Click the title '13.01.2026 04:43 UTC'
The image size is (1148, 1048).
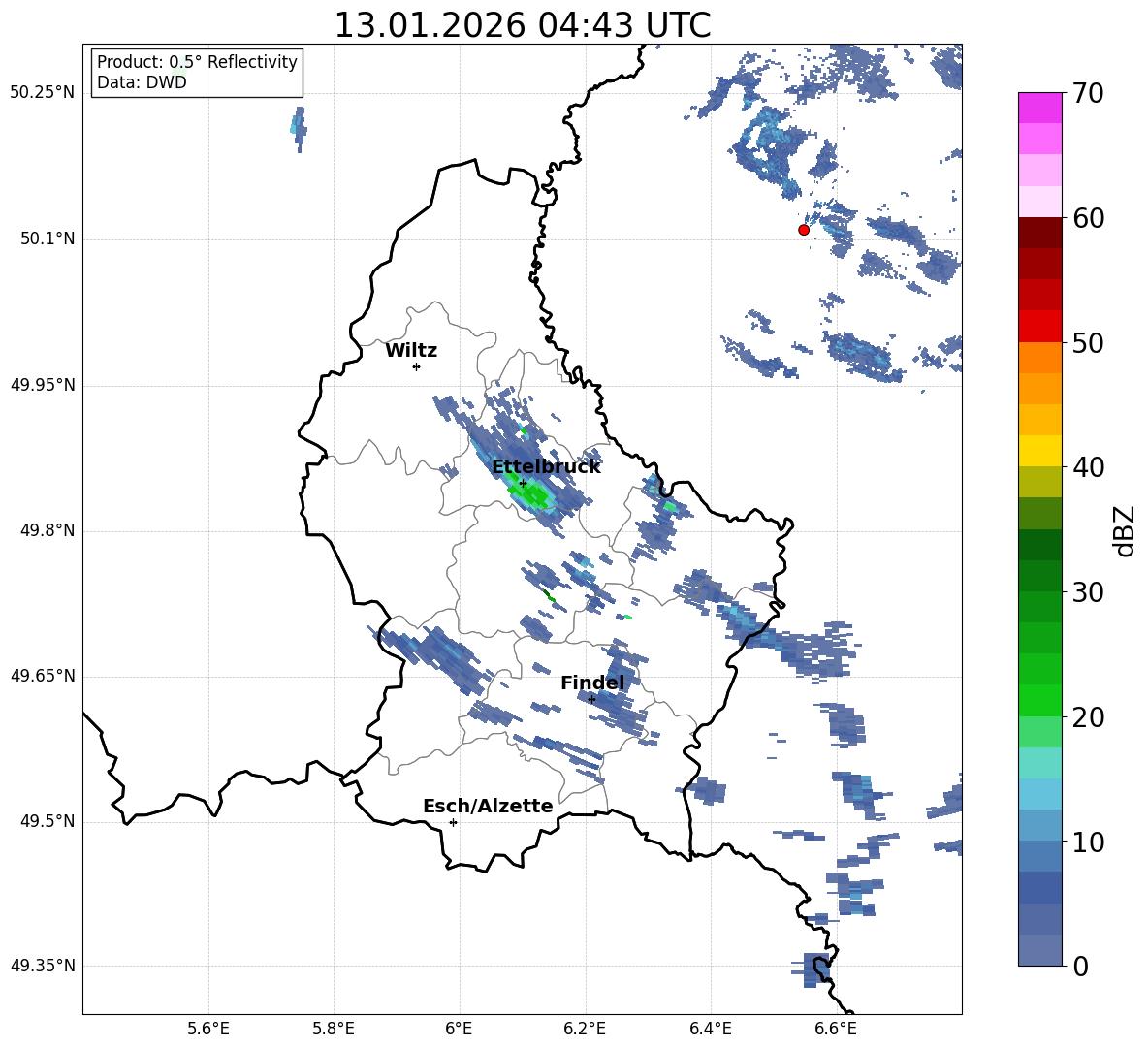pos(523,25)
